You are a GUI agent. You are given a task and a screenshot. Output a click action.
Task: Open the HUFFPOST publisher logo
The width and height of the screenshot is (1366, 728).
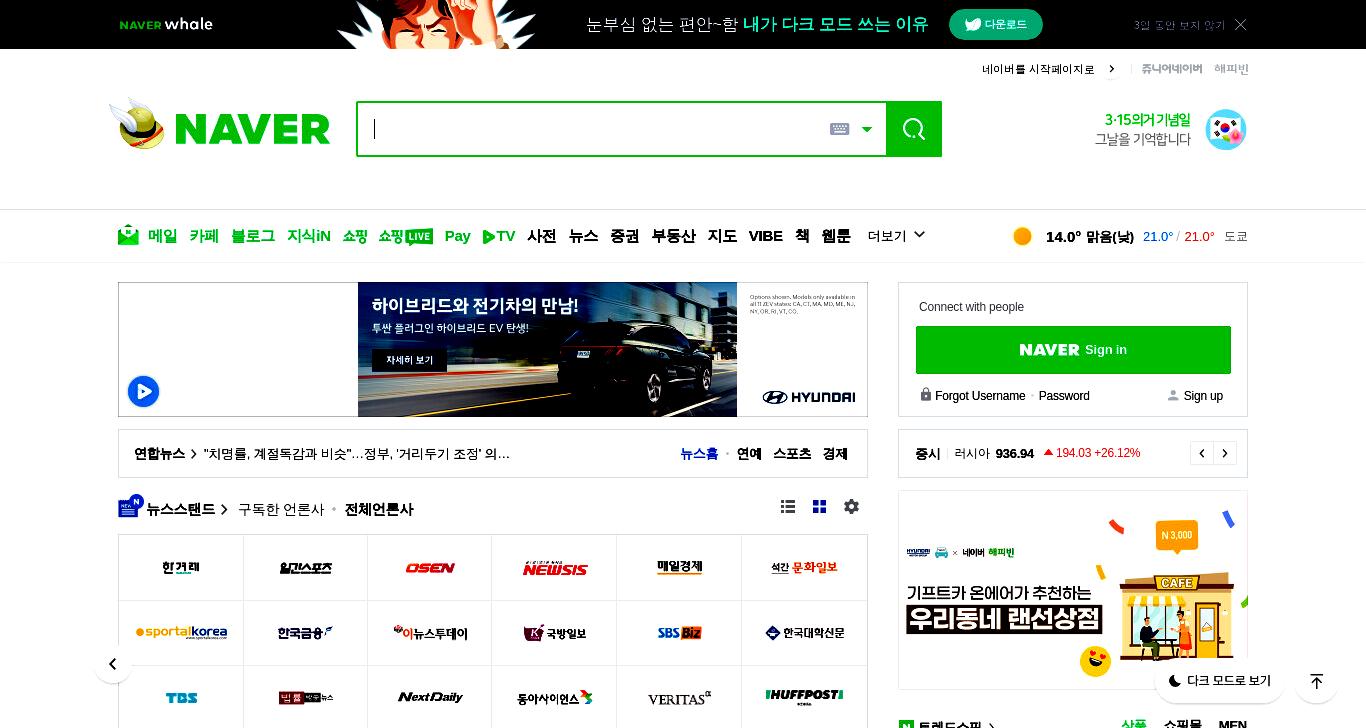(804, 697)
